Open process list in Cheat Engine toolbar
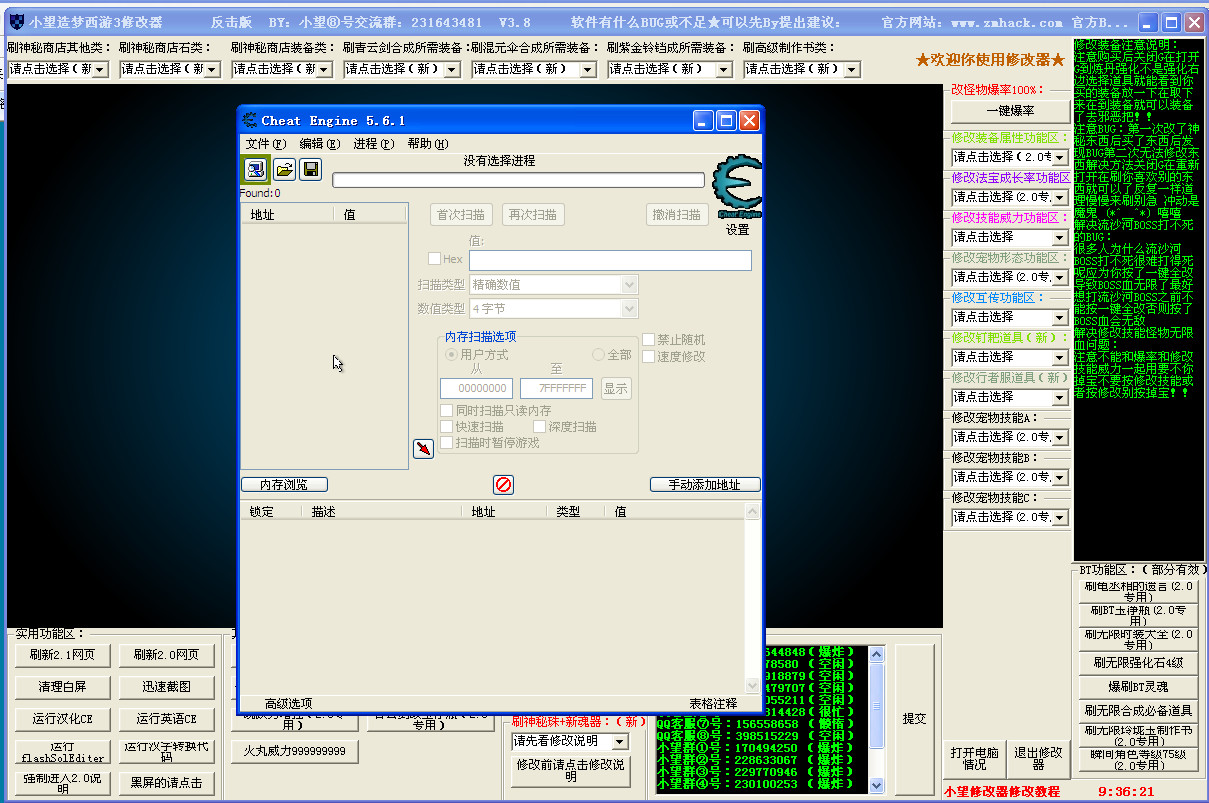1209x803 pixels. [x=255, y=169]
